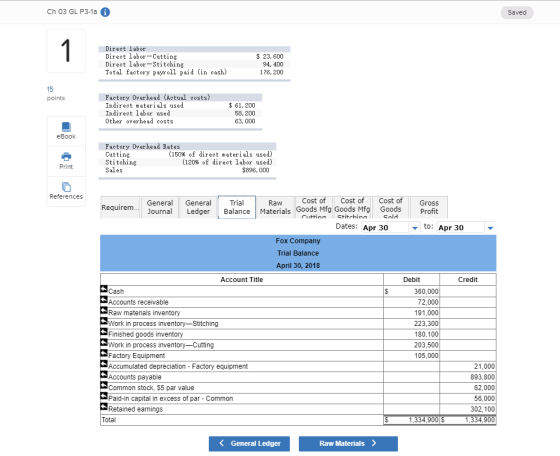The image size is (560, 456).
Task: Click the Retained earnings row icon
Action: 104,407
